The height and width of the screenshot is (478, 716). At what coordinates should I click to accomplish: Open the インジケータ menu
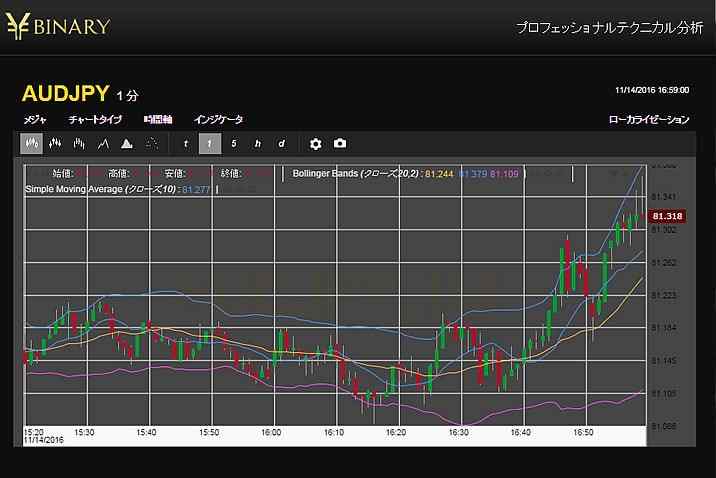click(x=218, y=120)
